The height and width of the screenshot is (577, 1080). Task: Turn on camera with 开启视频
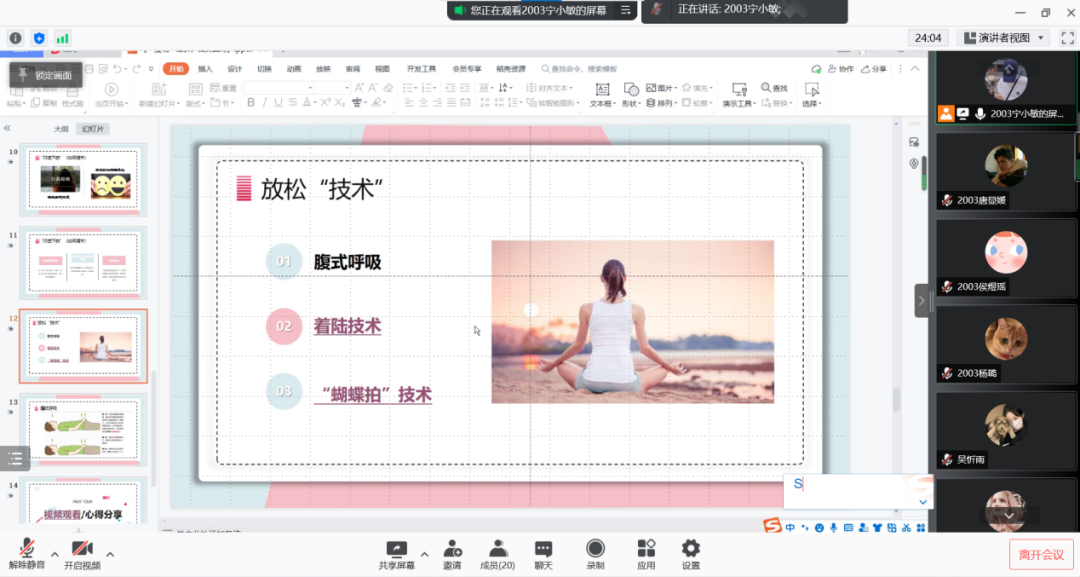82,549
